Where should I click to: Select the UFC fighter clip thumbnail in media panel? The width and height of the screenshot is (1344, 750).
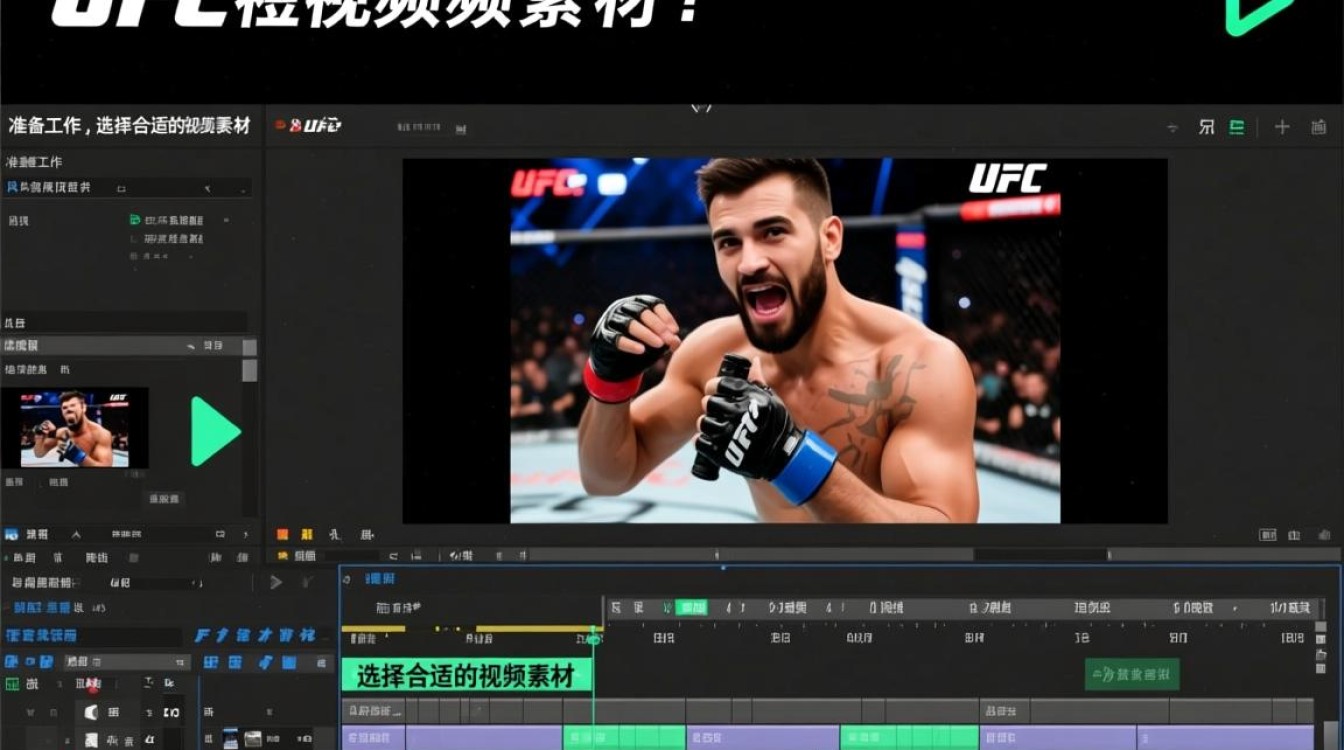tap(74, 428)
